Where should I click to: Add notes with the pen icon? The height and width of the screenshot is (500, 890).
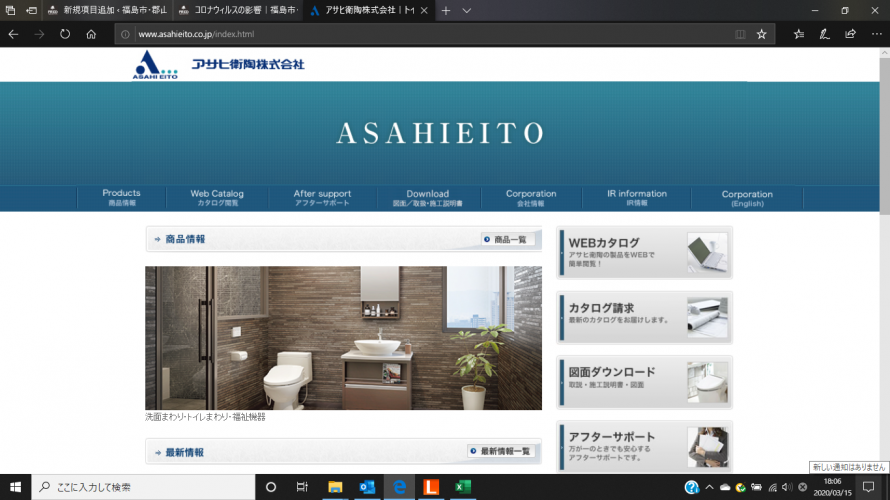(824, 34)
